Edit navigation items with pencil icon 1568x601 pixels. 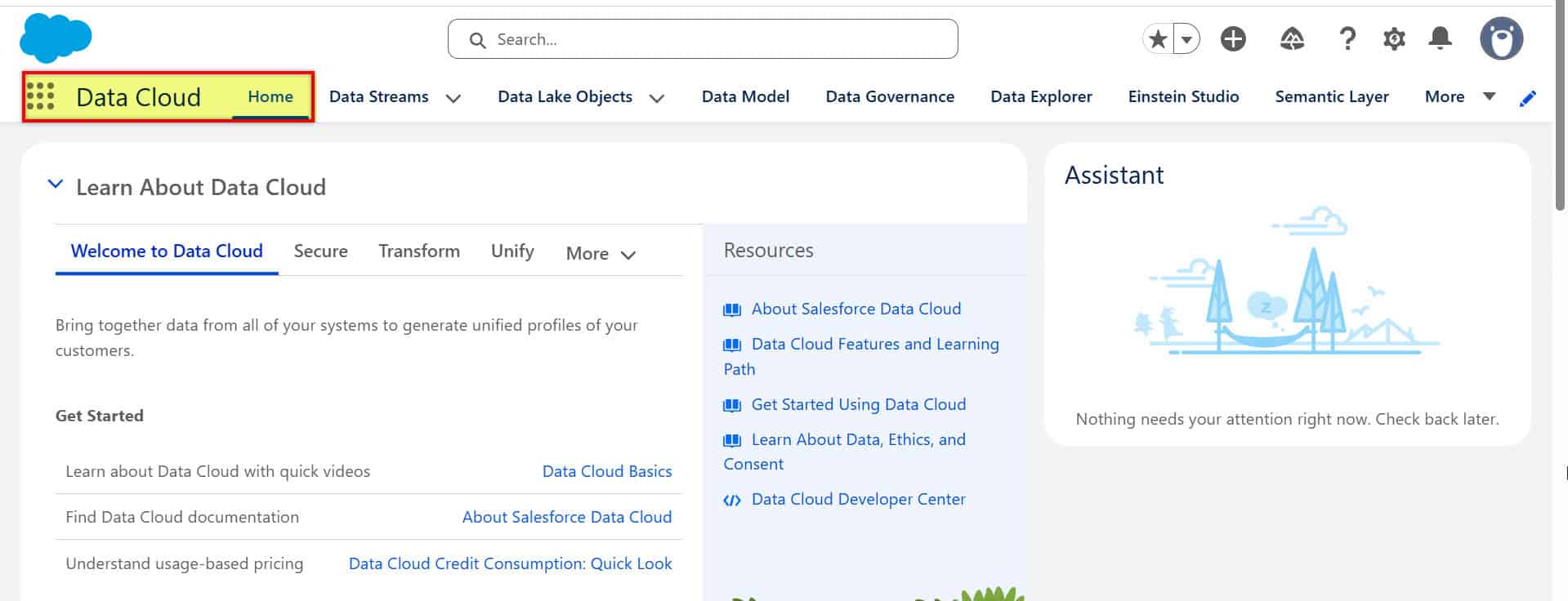1527,99
